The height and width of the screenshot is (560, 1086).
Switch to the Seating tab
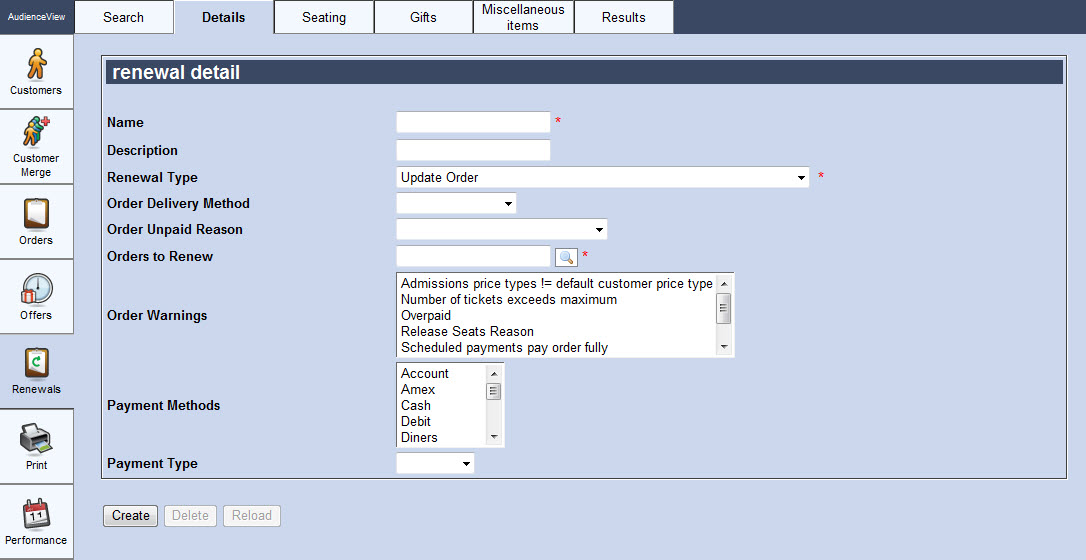pos(324,17)
